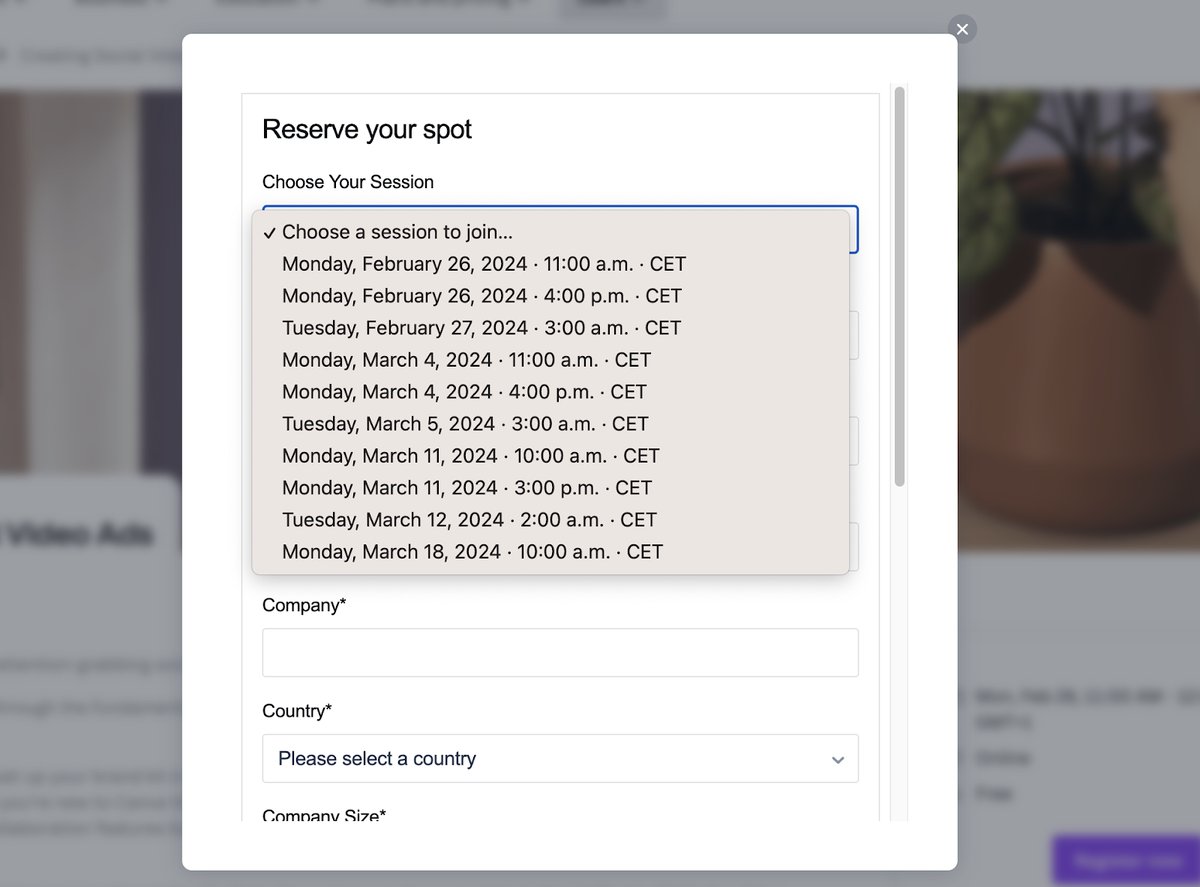The height and width of the screenshot is (887, 1200).
Task: Choose Tuesday, February 27, 2024 3:00 a.m. session
Action: (550, 328)
